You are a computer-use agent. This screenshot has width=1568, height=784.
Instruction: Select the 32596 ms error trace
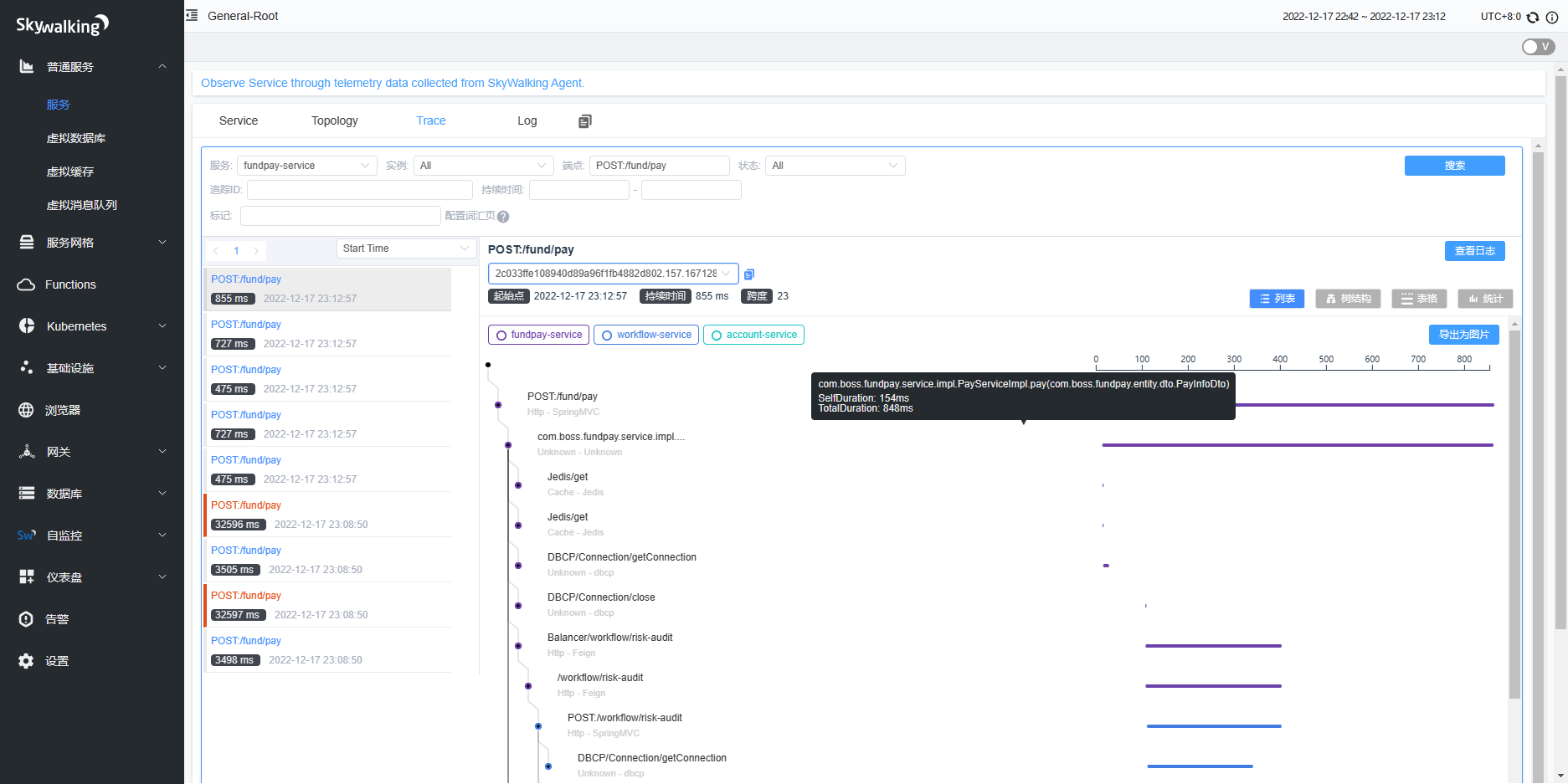(x=327, y=515)
